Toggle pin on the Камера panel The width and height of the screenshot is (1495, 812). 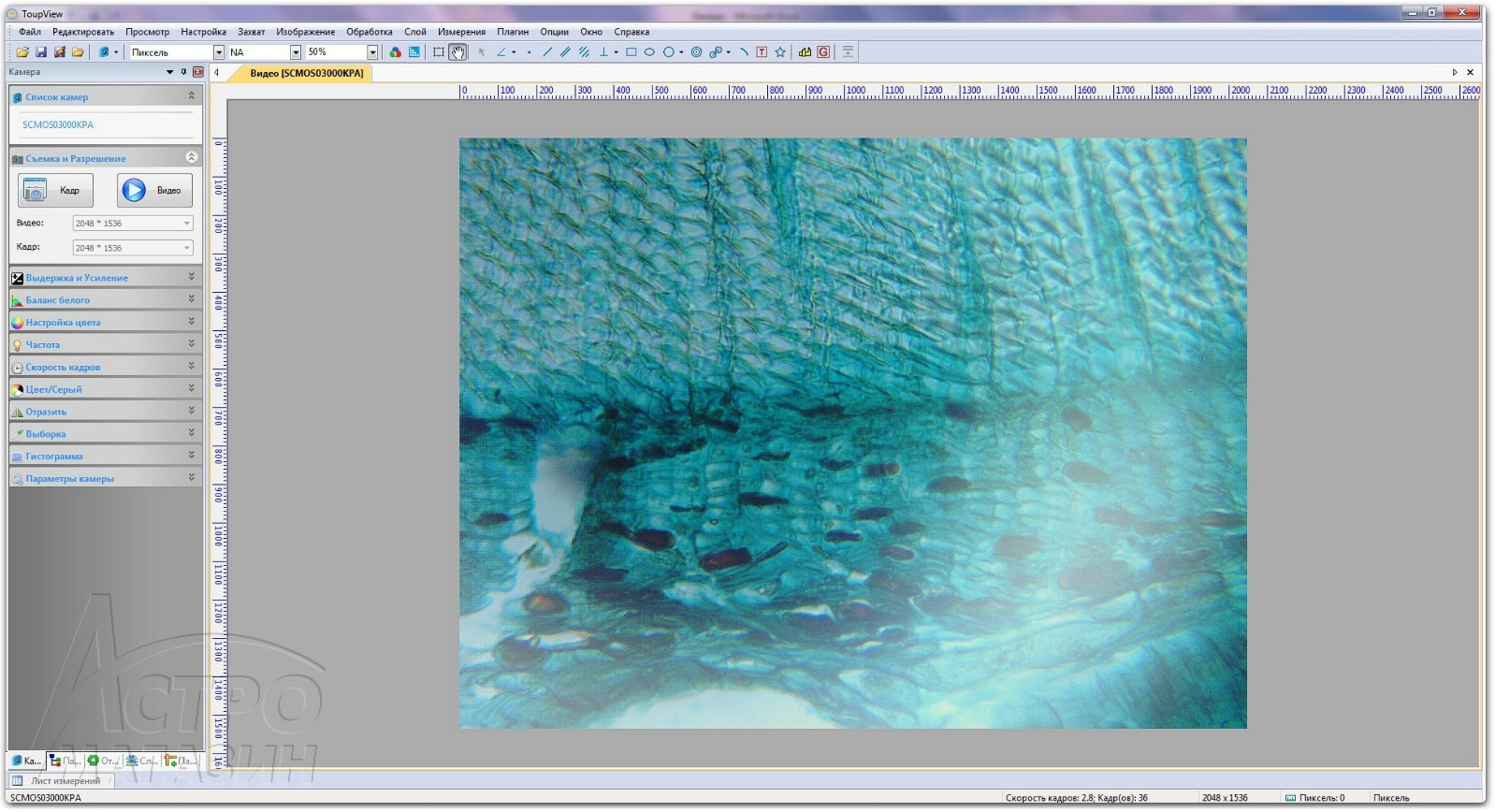(183, 72)
